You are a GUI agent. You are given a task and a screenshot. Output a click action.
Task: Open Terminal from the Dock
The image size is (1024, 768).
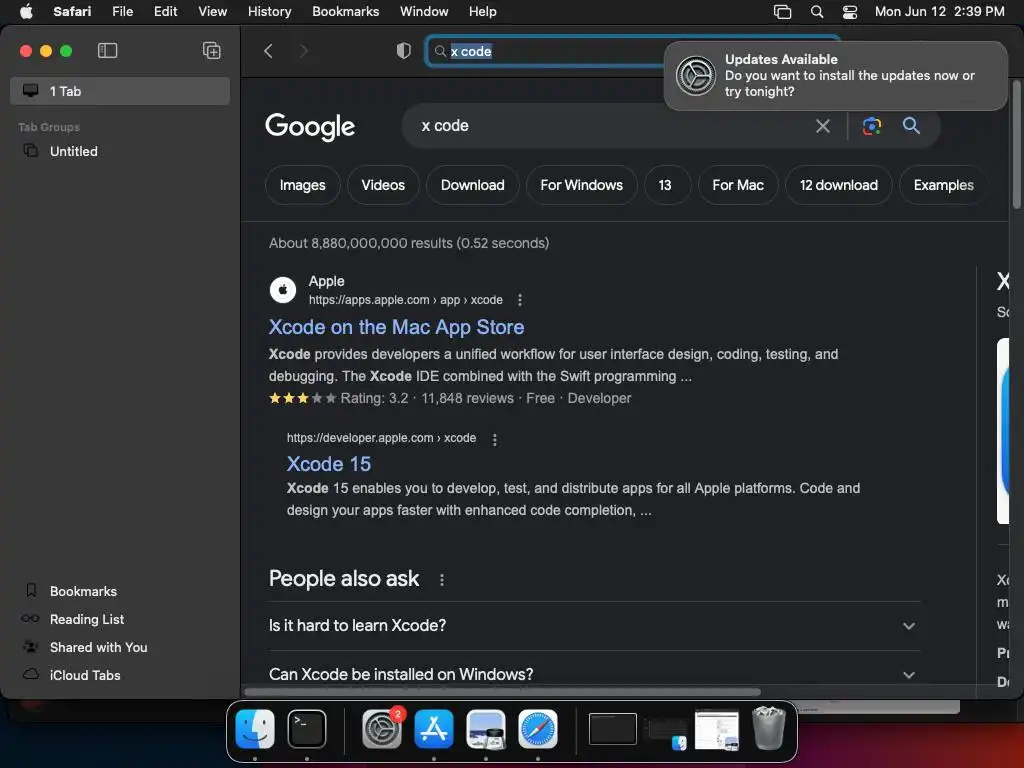[x=307, y=729]
